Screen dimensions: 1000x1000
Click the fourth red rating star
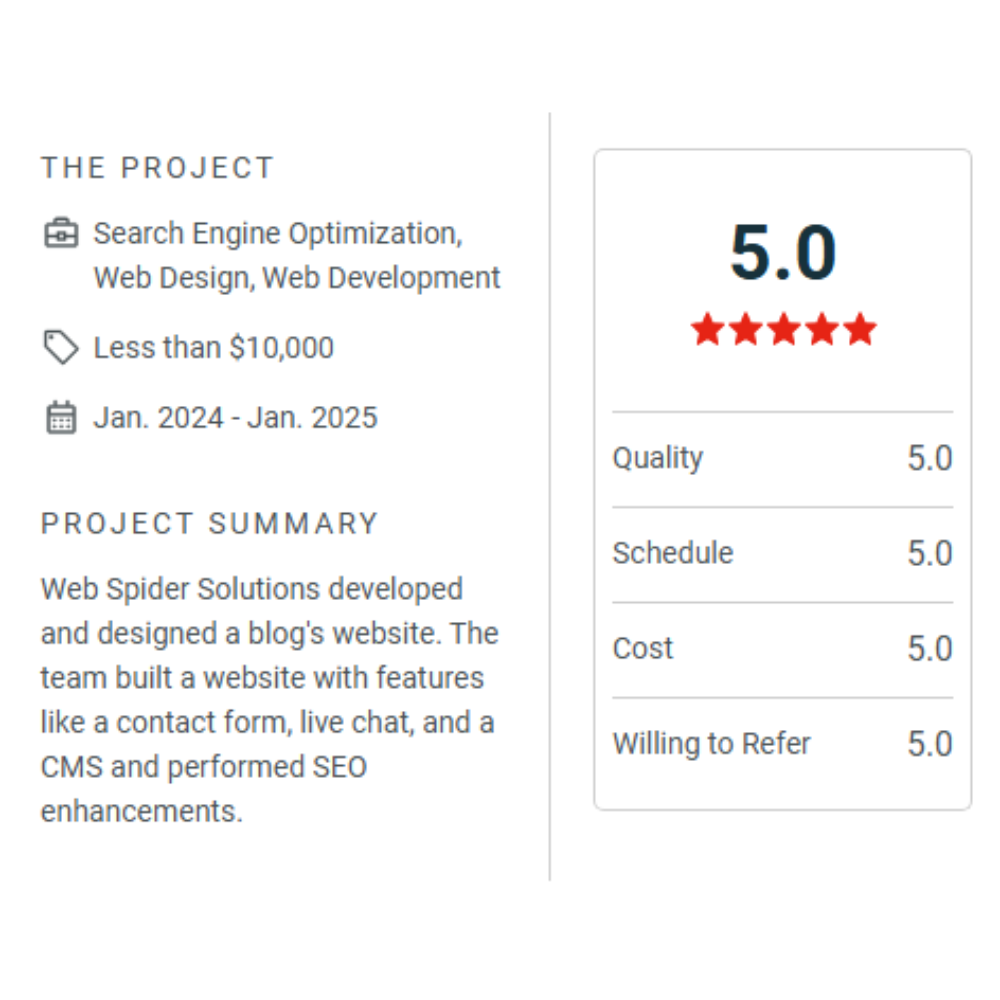click(x=821, y=329)
